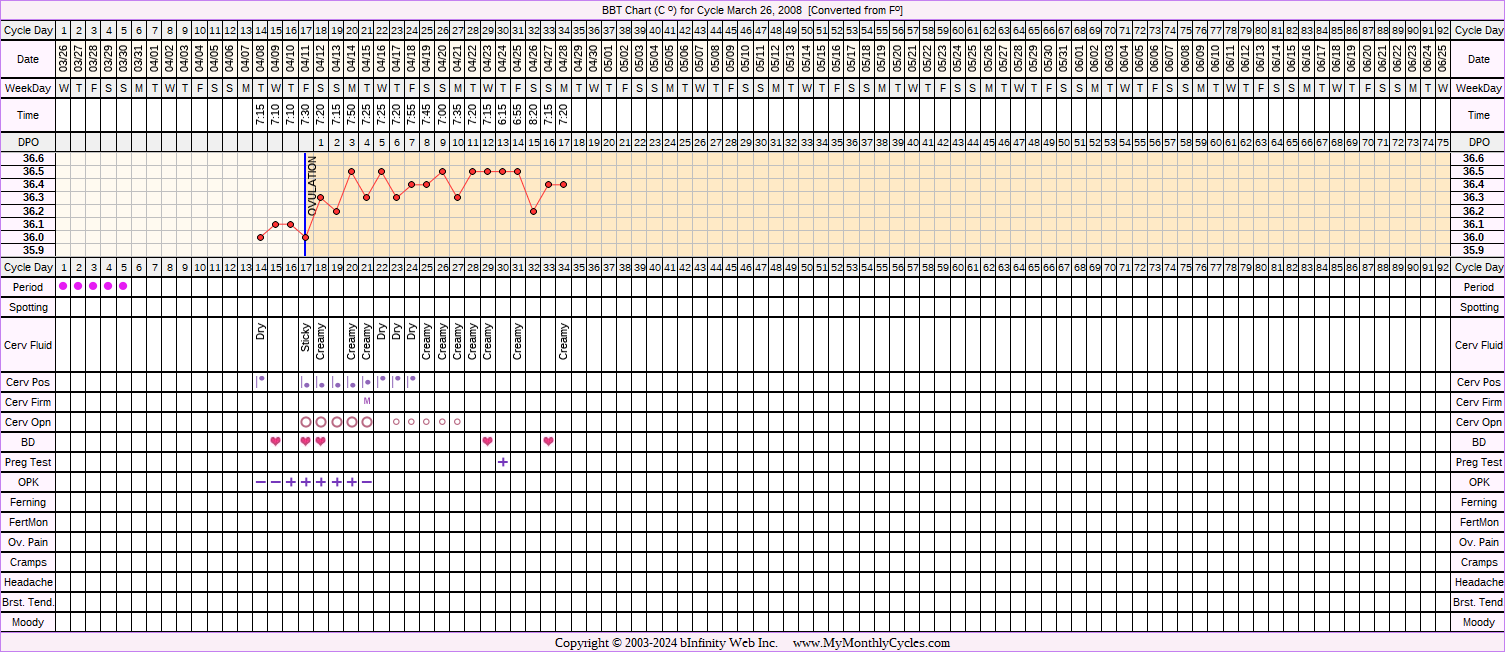
Task: Click the BD heart on cycle day 29
Action: point(487,442)
